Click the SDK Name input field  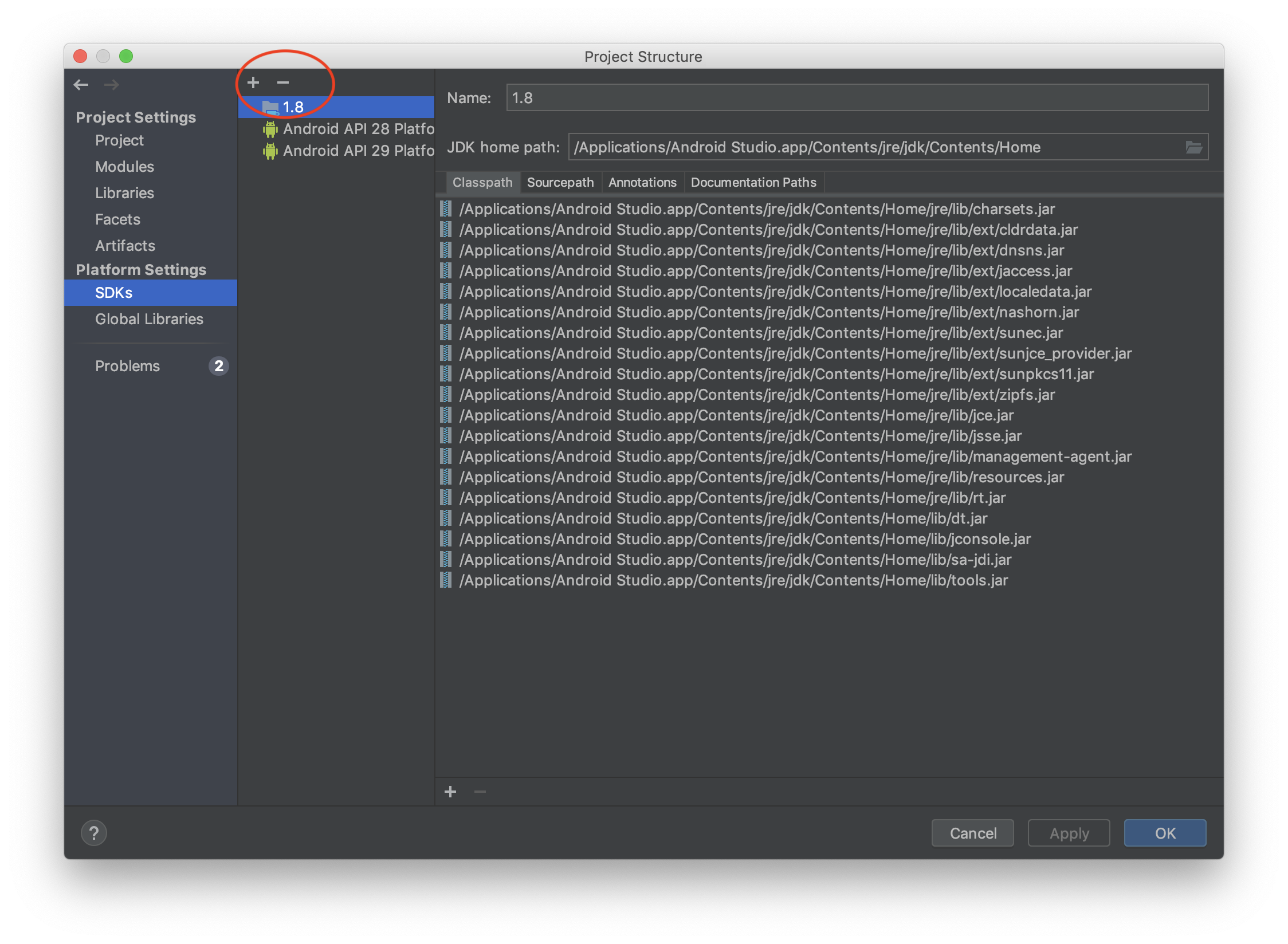click(x=857, y=98)
